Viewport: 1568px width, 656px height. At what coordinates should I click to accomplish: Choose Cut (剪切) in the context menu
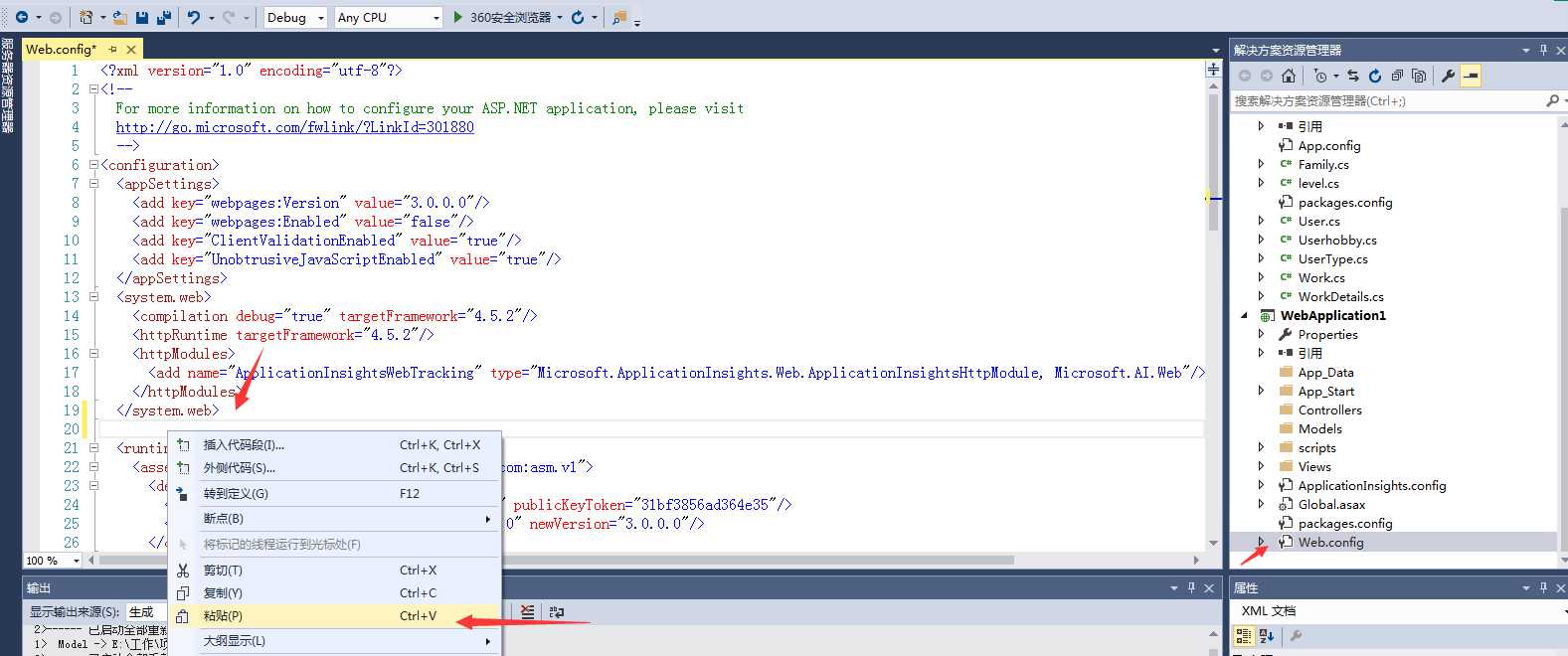coord(334,571)
